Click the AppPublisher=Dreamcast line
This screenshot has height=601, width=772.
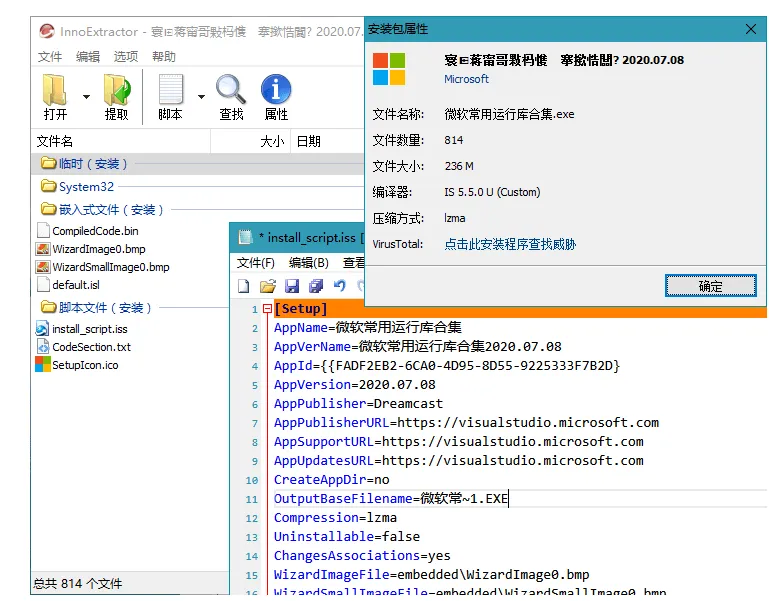[x=358, y=404]
